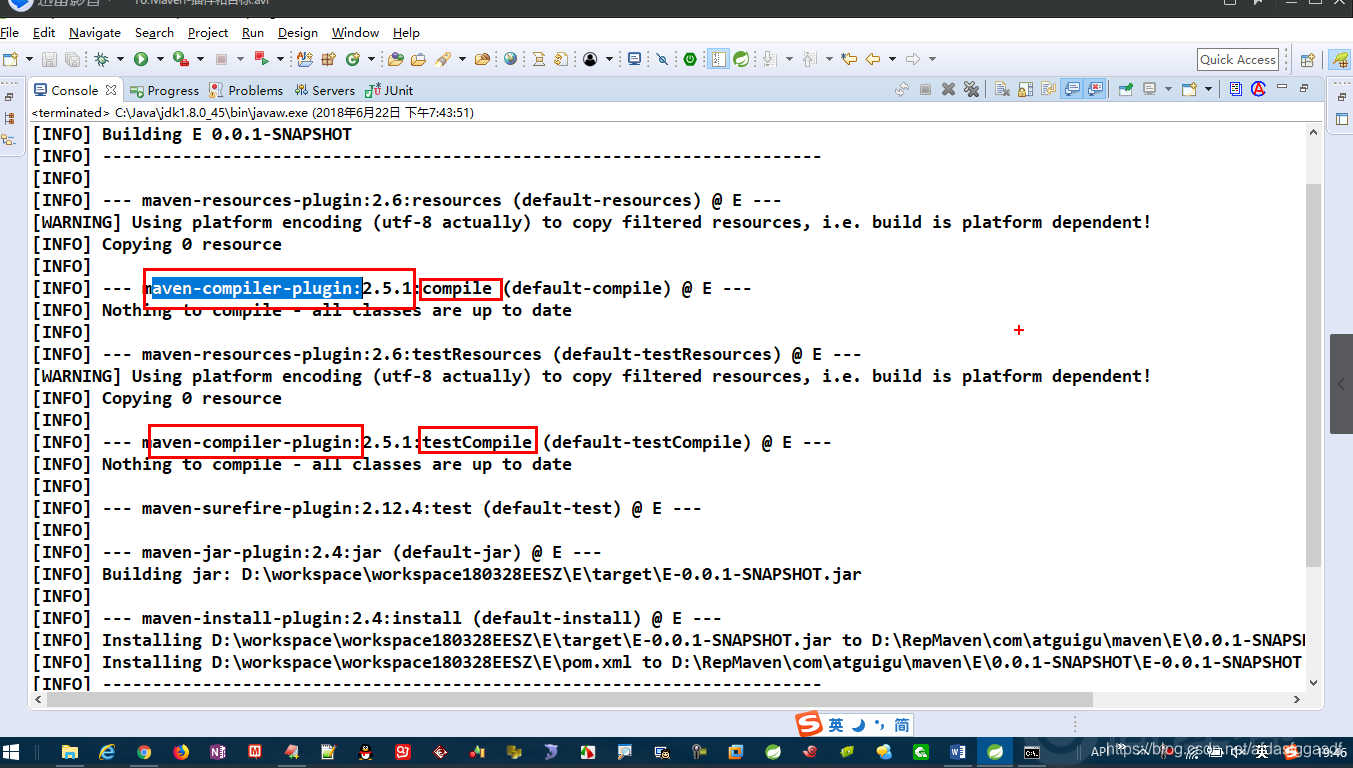Screen dimensions: 1353x768
Task: Click the green Spring Boot dashboard power icon
Action: click(x=690, y=59)
